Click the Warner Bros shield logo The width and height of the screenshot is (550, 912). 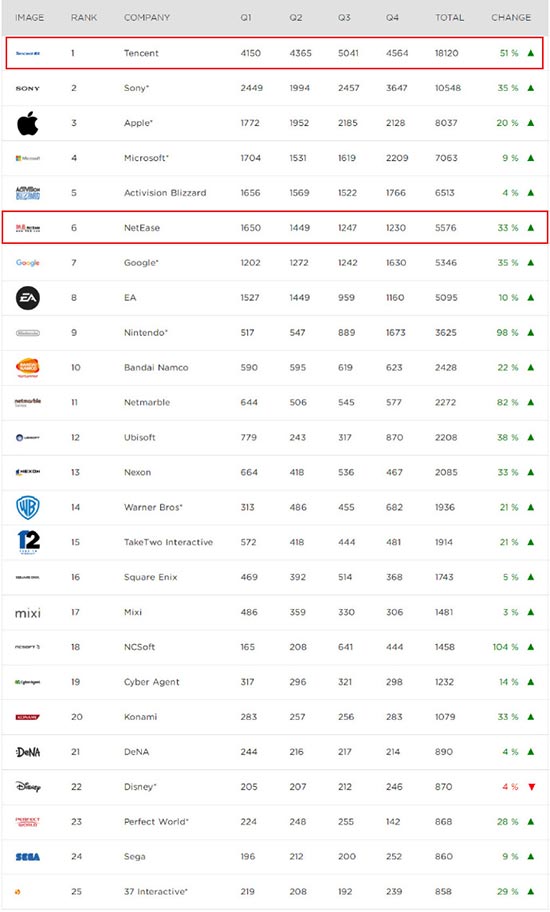(27, 507)
